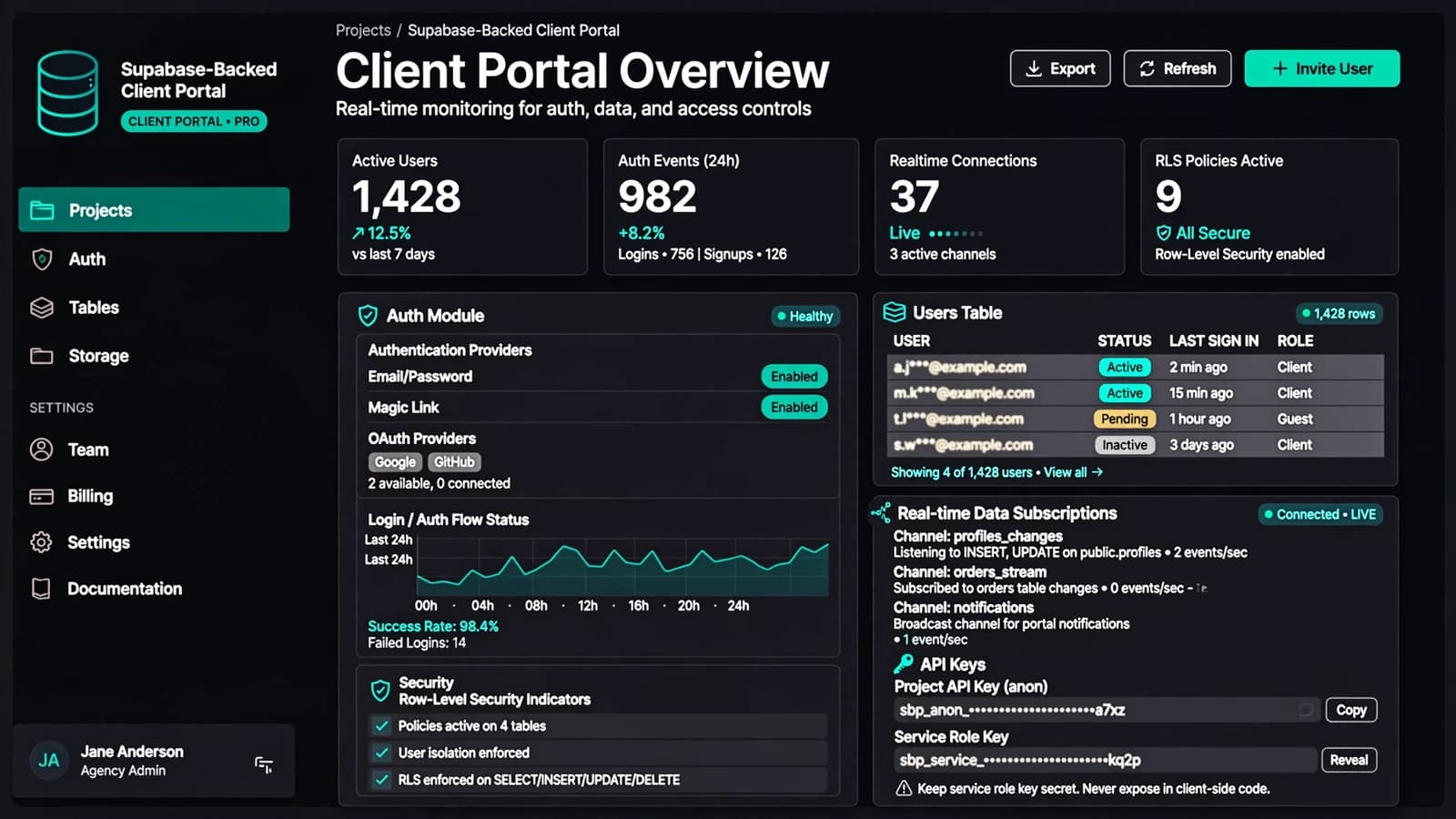This screenshot has height=819, width=1456.
Task: Copy the Project API Key (anon)
Action: tap(1351, 710)
